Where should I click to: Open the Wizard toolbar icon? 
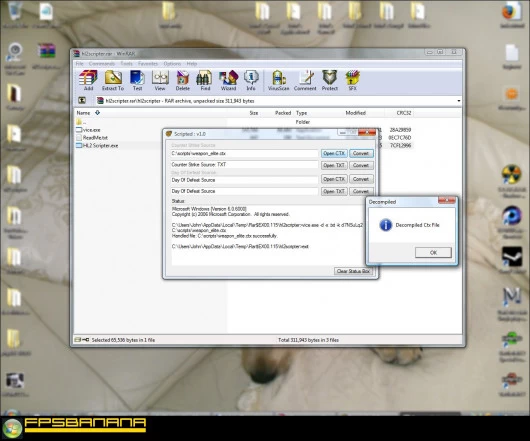228,80
